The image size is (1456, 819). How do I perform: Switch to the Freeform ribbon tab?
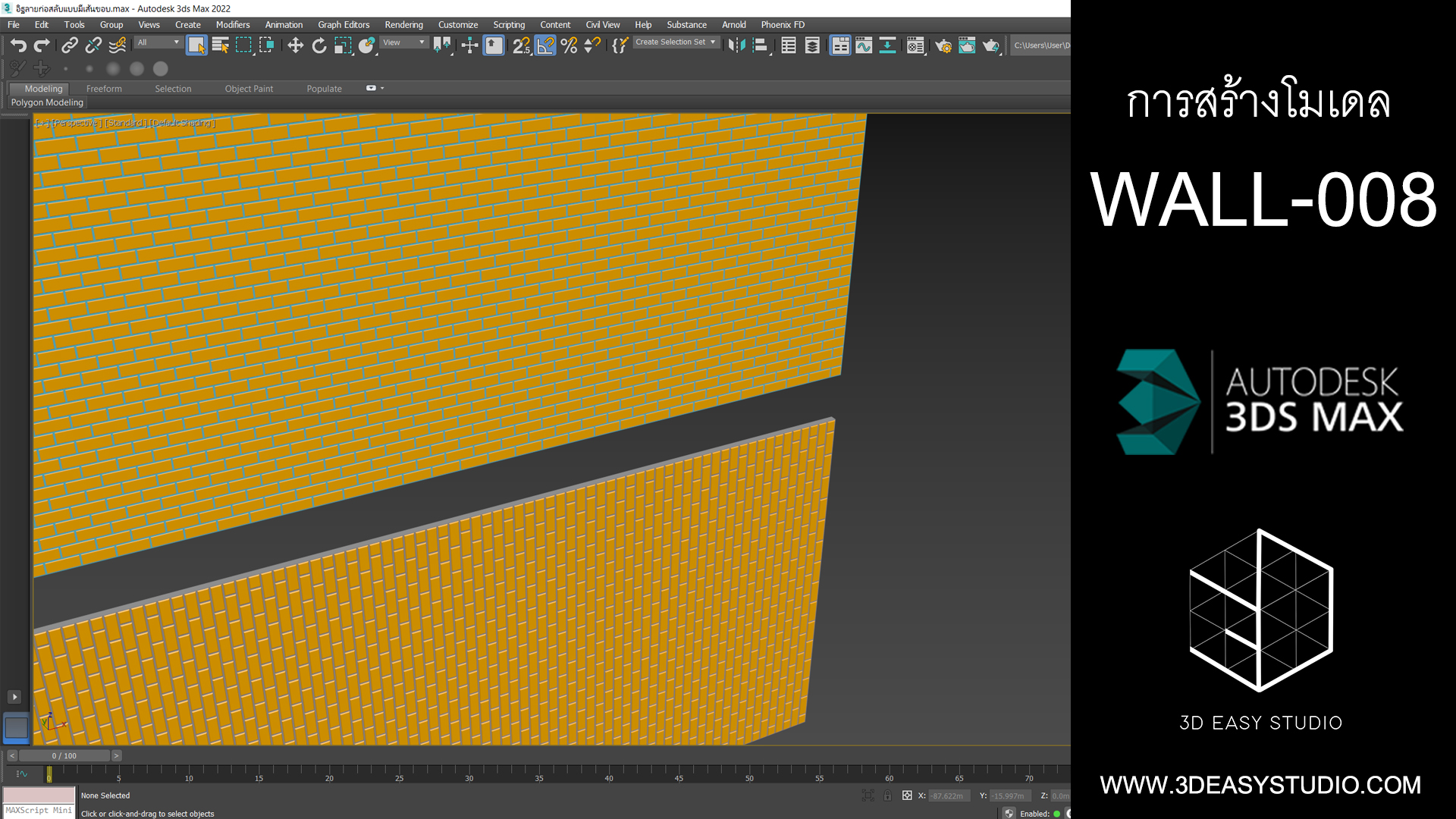point(104,89)
